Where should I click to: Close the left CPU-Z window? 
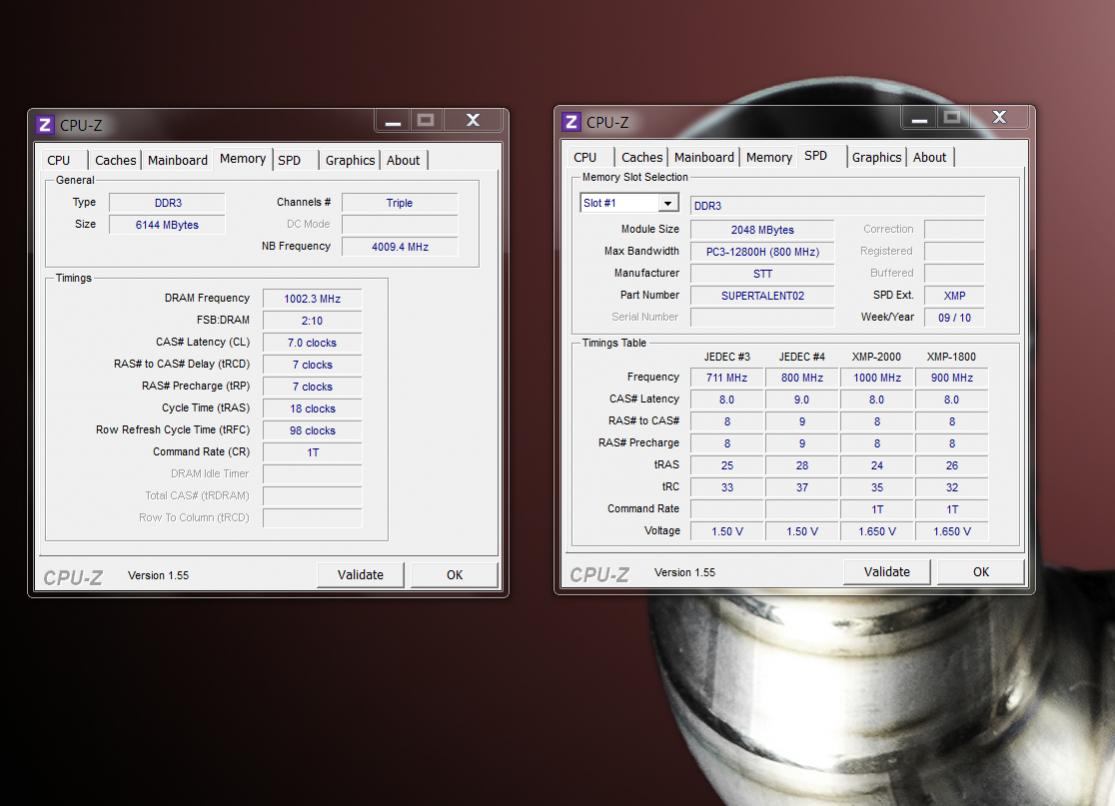click(x=473, y=120)
